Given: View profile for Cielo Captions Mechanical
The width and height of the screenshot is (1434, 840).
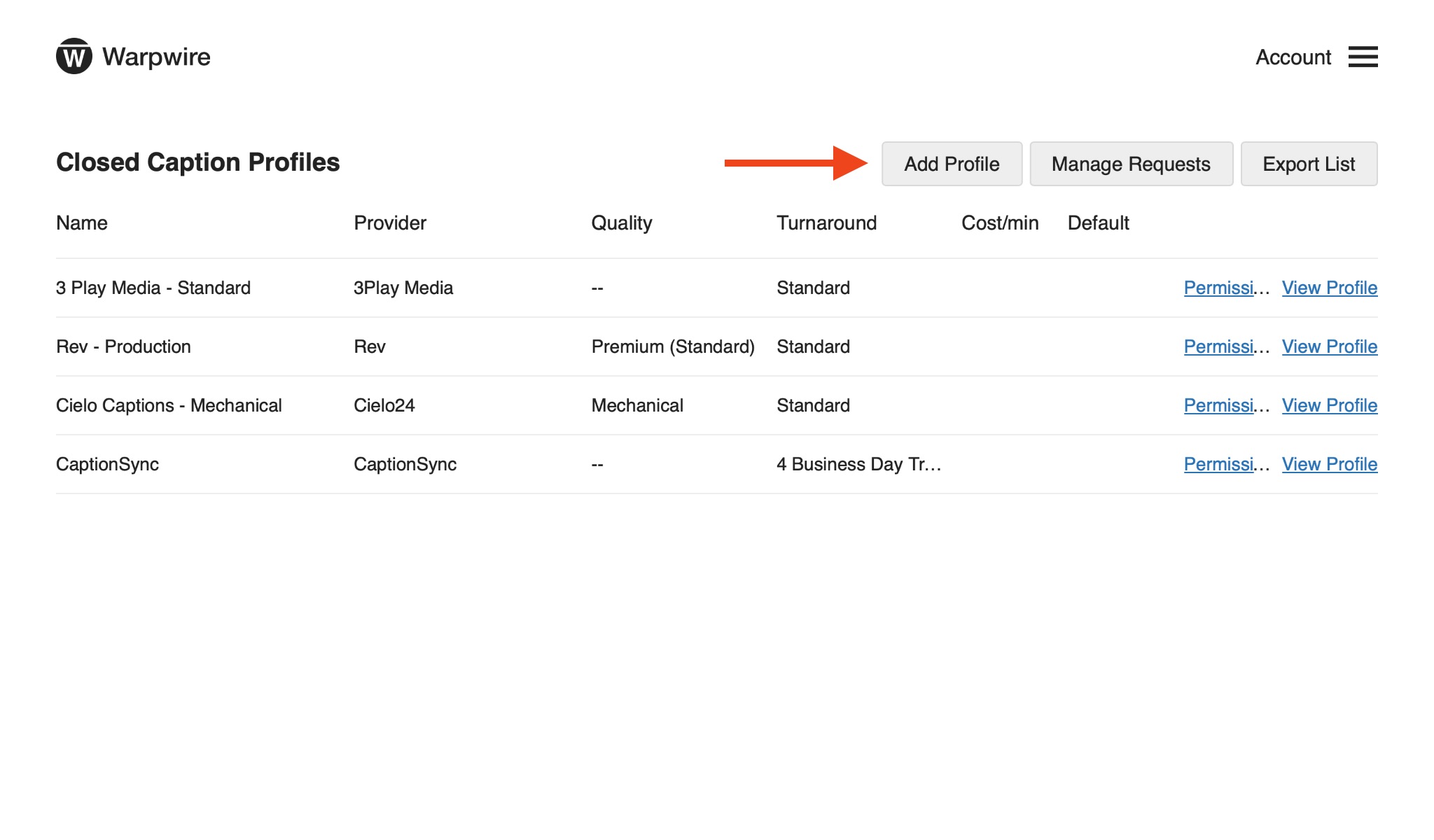Looking at the screenshot, I should (x=1328, y=405).
